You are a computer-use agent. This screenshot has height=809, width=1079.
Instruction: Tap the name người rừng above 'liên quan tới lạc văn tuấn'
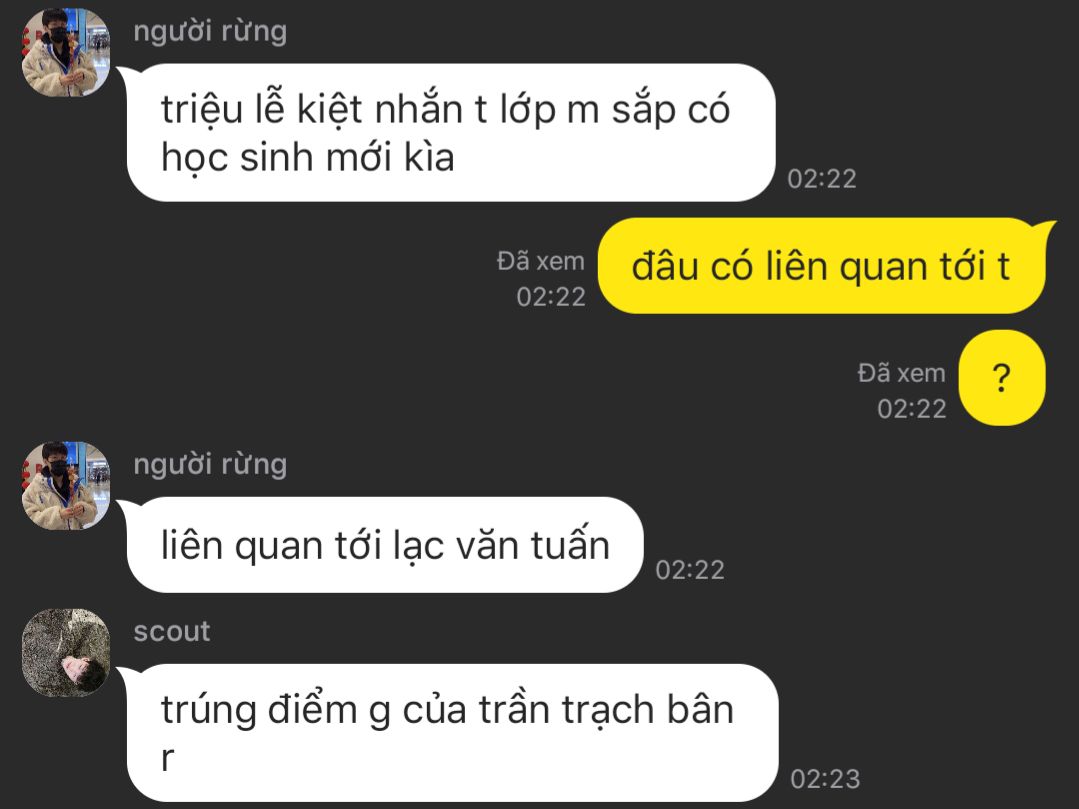tap(210, 464)
